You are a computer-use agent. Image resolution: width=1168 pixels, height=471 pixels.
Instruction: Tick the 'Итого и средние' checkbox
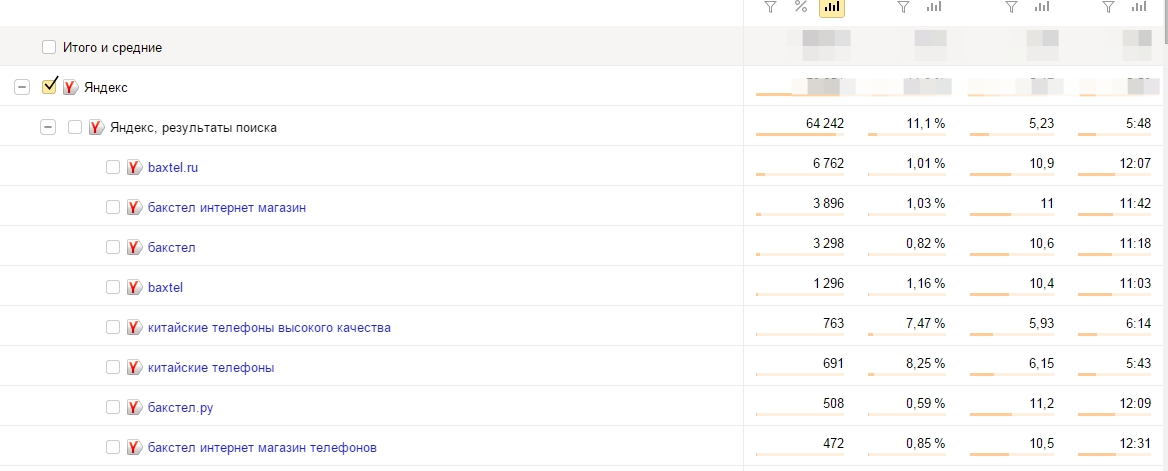pyautogui.click(x=49, y=47)
